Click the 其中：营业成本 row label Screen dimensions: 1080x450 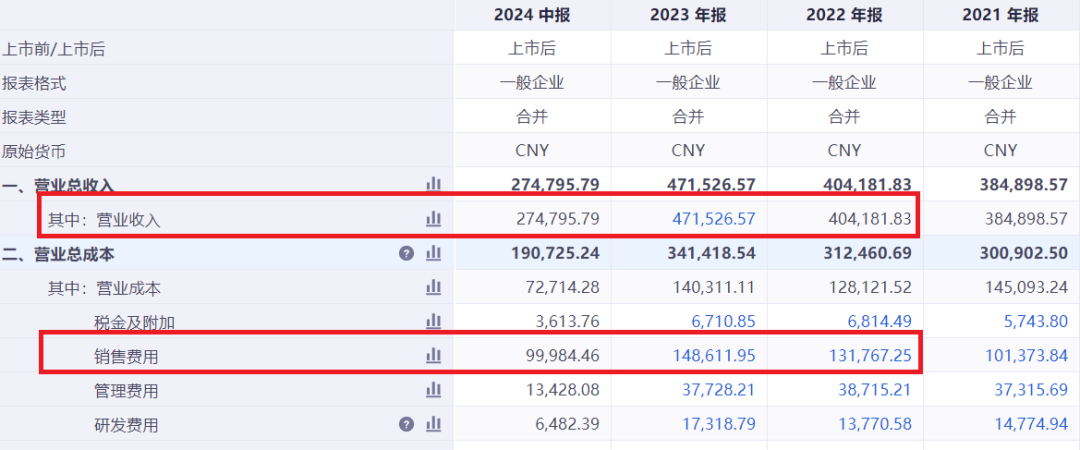tap(104, 288)
